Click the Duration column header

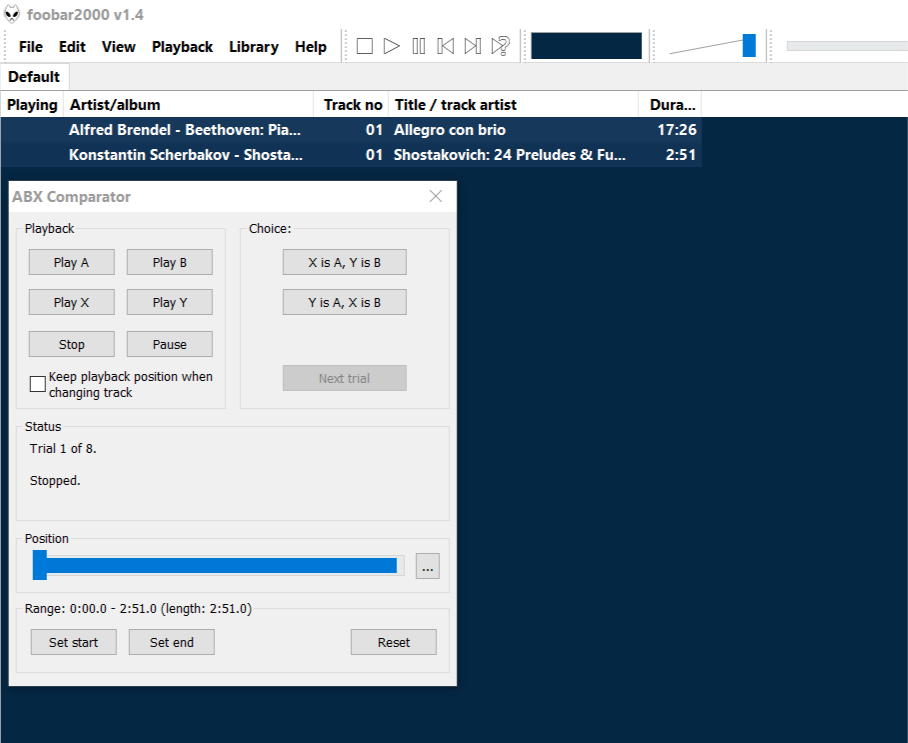coord(670,105)
